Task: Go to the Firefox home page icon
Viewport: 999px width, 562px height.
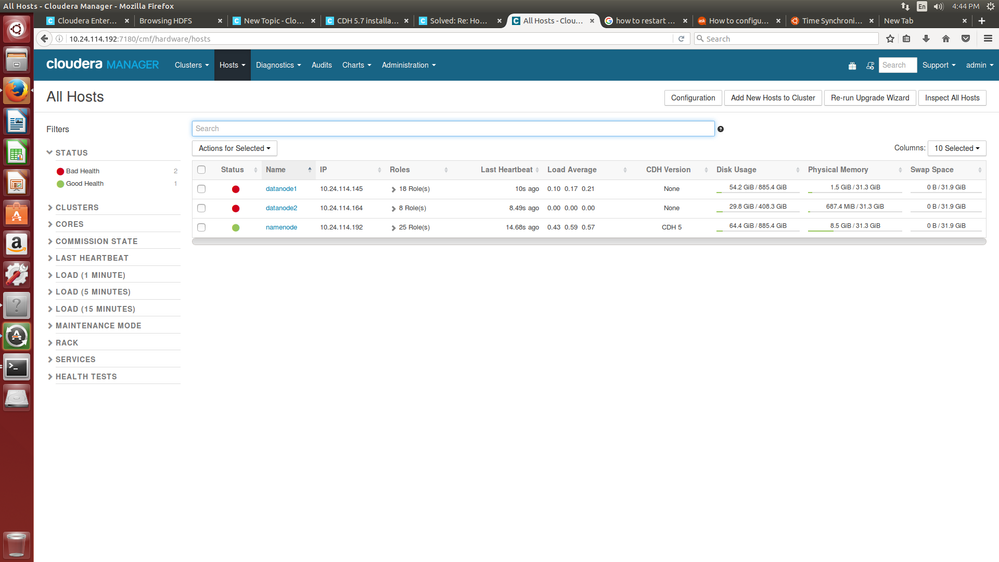Action: point(945,39)
